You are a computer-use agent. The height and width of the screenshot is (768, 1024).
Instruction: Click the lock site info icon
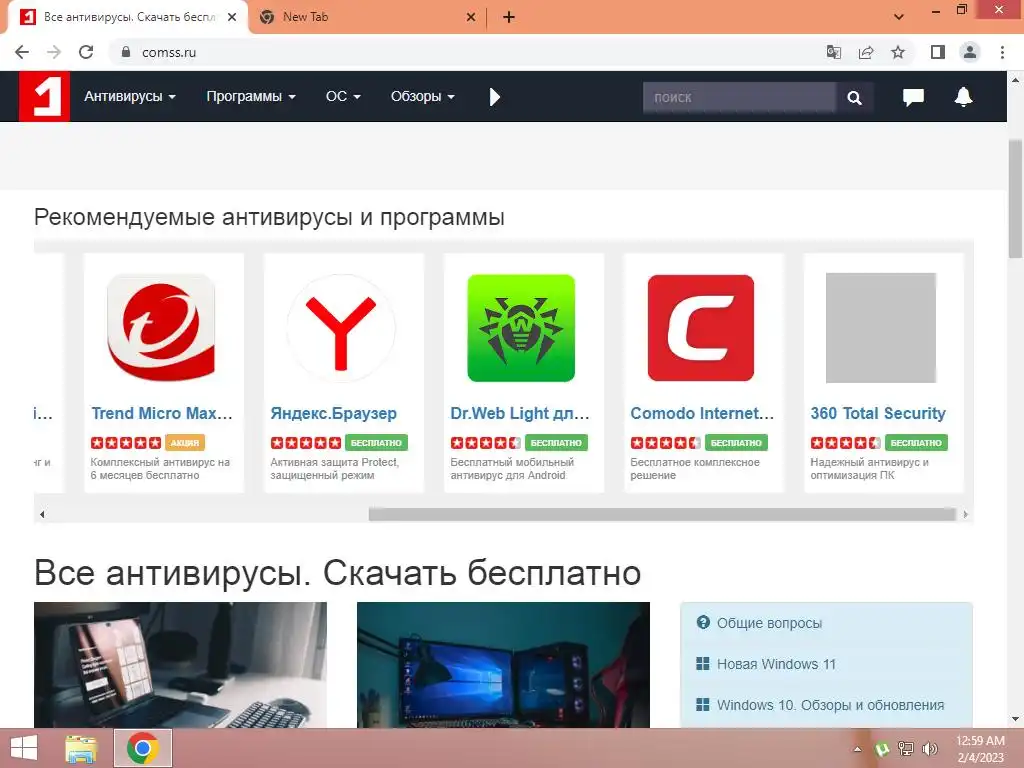tap(126, 52)
